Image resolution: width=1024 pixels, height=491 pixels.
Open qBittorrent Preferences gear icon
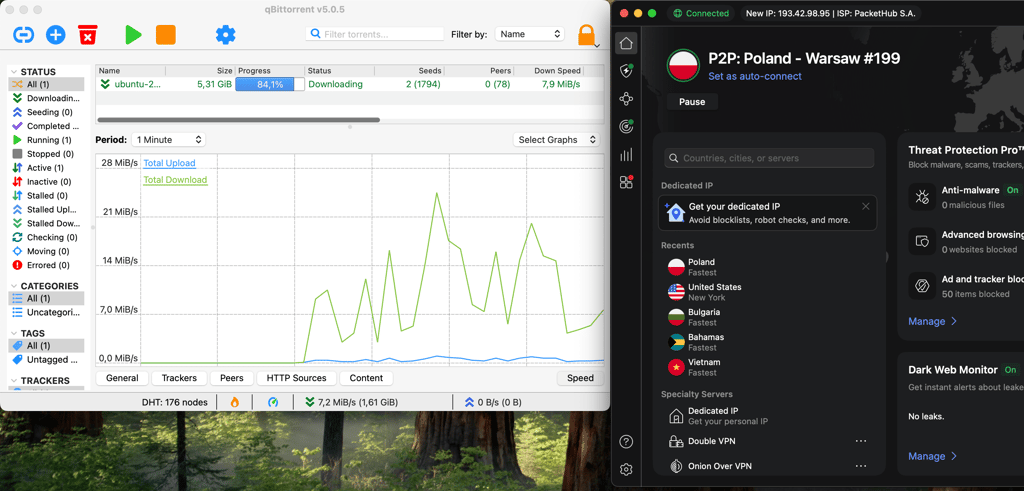225,35
